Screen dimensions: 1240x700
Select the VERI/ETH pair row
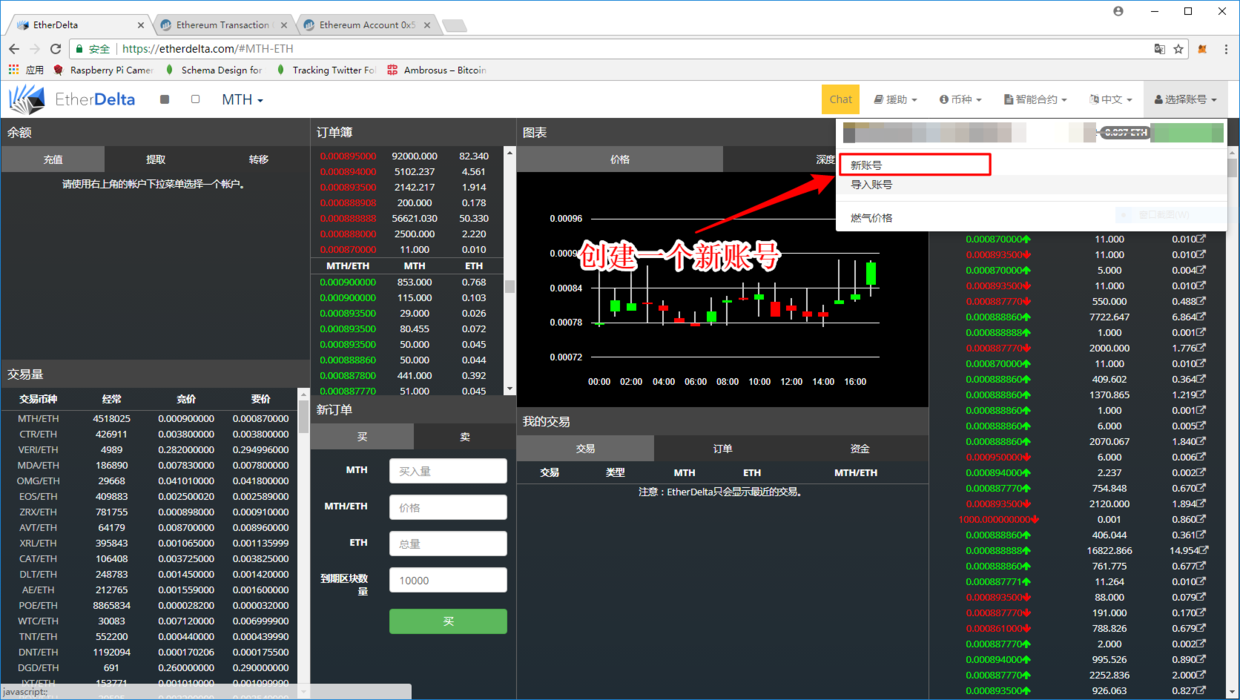click(150, 450)
